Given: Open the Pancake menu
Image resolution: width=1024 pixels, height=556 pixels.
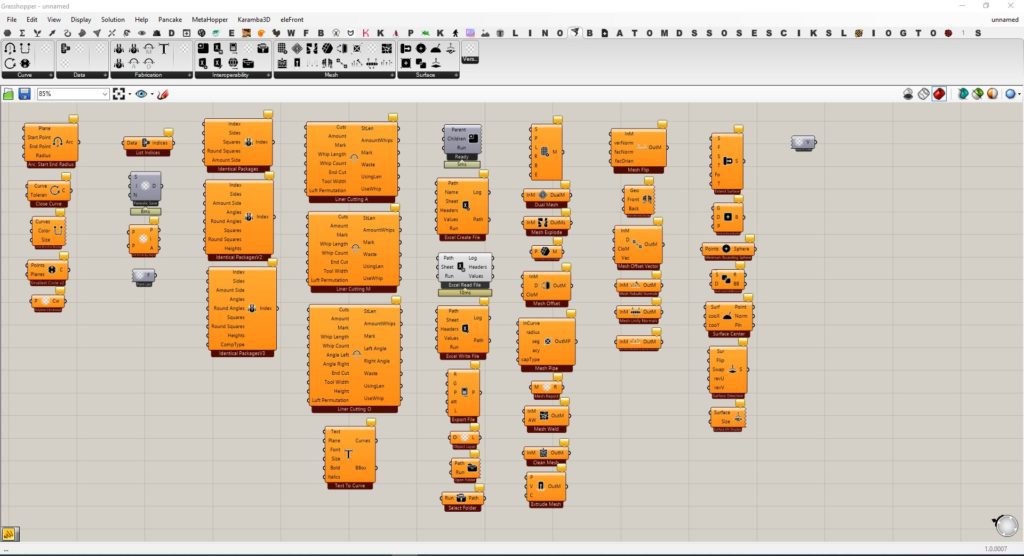Looking at the screenshot, I should pyautogui.click(x=170, y=20).
